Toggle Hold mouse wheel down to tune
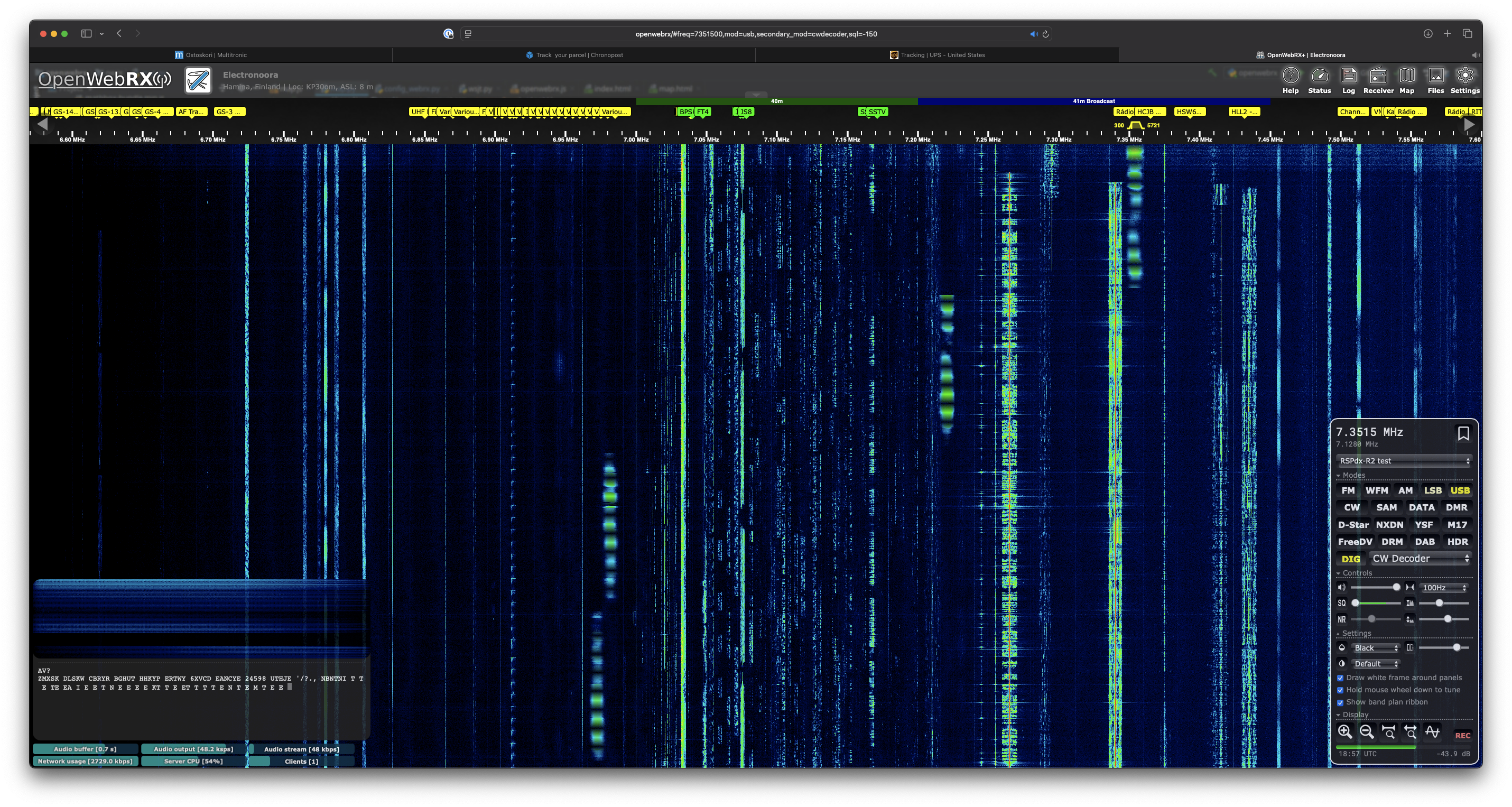 coord(1340,690)
